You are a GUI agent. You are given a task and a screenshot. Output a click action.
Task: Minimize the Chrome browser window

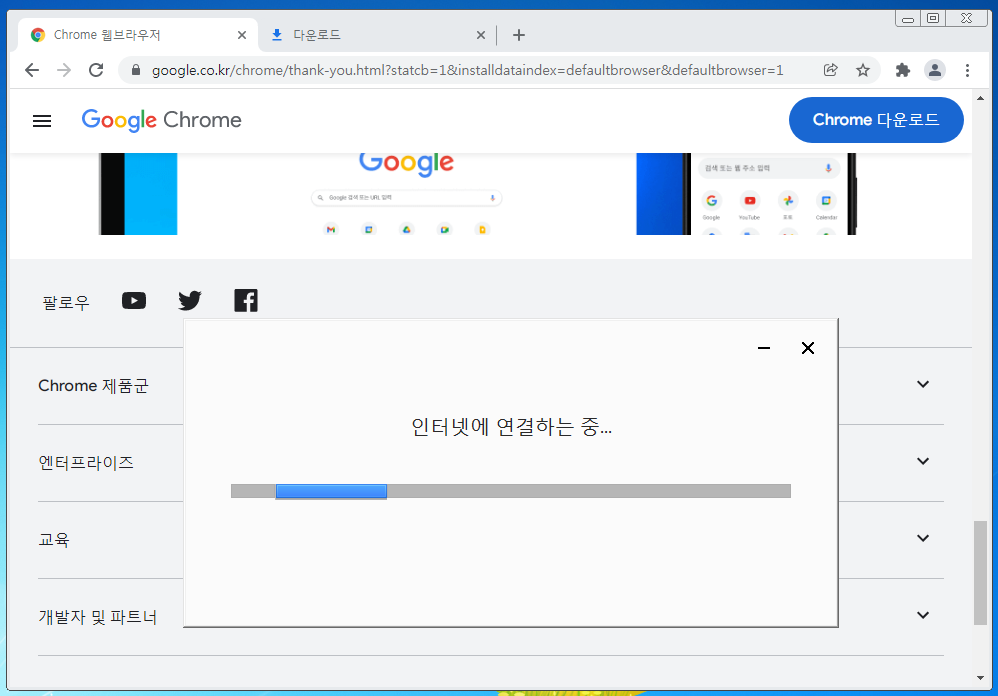pos(908,18)
